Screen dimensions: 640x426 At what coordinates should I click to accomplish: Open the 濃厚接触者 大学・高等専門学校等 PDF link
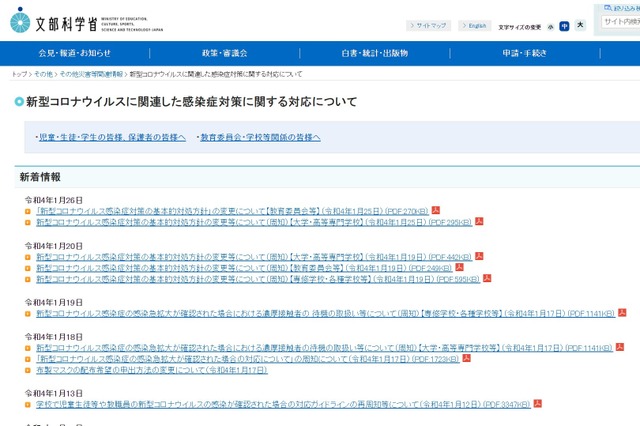click(324, 348)
